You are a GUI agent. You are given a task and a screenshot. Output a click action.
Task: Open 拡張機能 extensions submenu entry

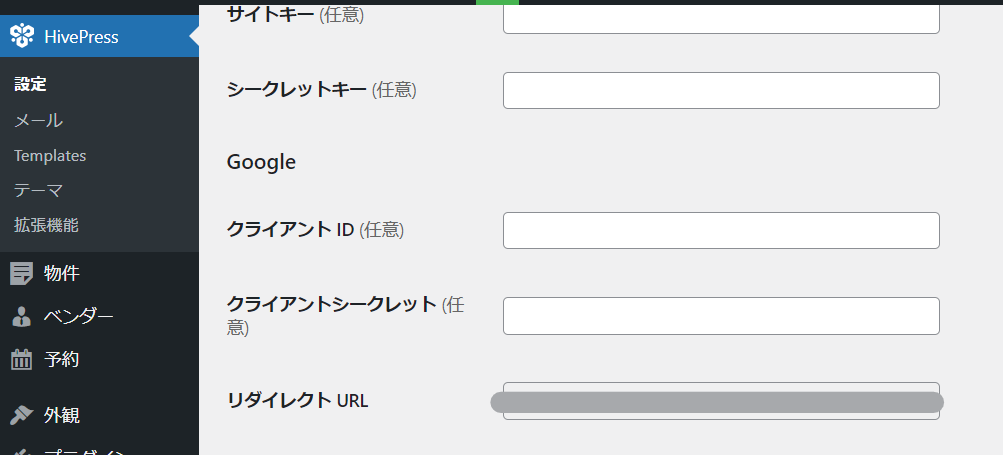click(46, 225)
